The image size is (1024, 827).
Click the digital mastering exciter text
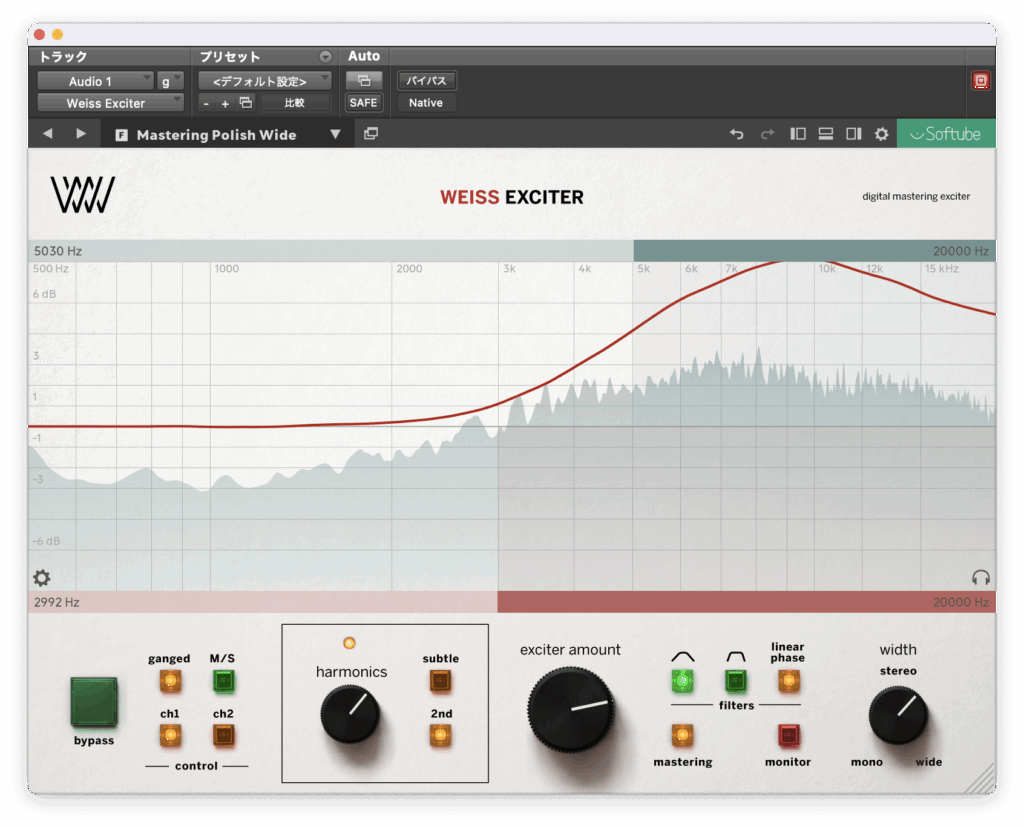pyautogui.click(x=916, y=197)
